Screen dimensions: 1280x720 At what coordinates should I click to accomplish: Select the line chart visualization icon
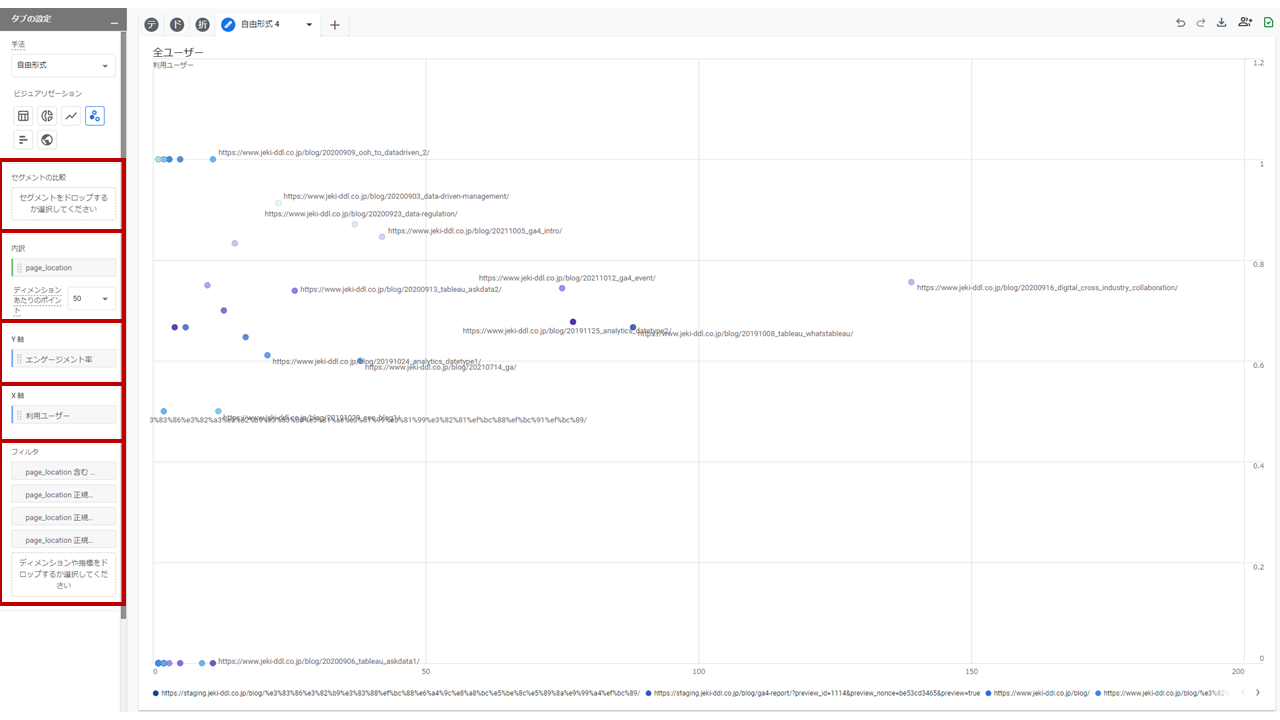click(71, 116)
